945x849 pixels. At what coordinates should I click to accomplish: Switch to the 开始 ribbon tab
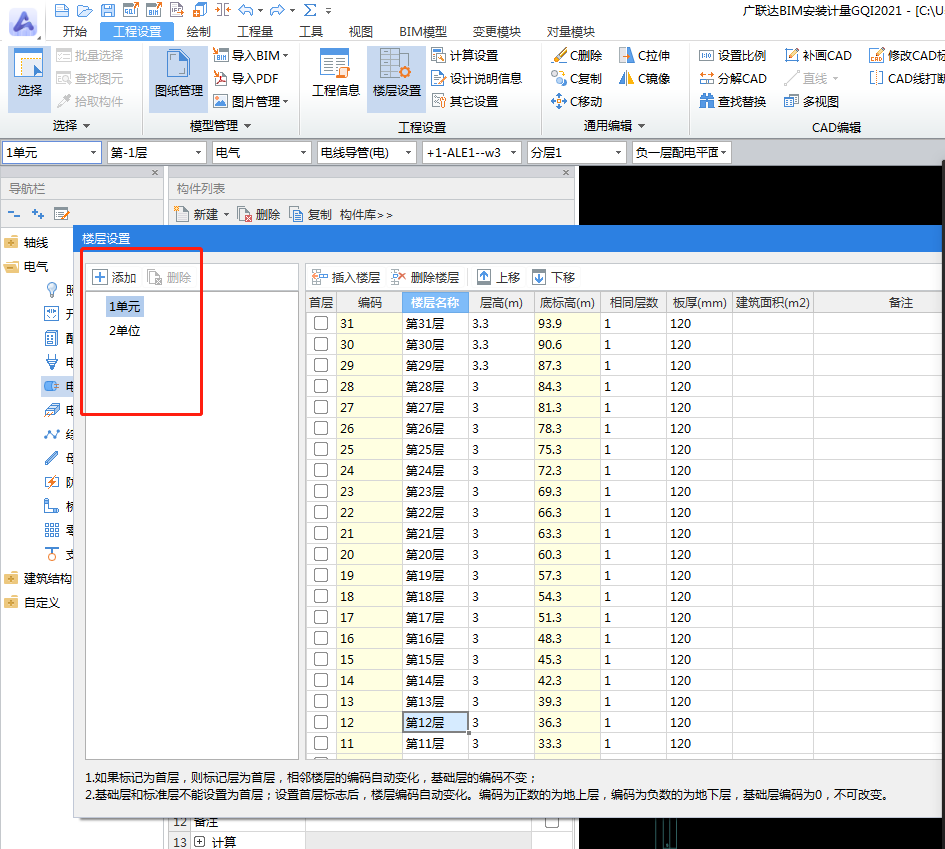click(75, 31)
